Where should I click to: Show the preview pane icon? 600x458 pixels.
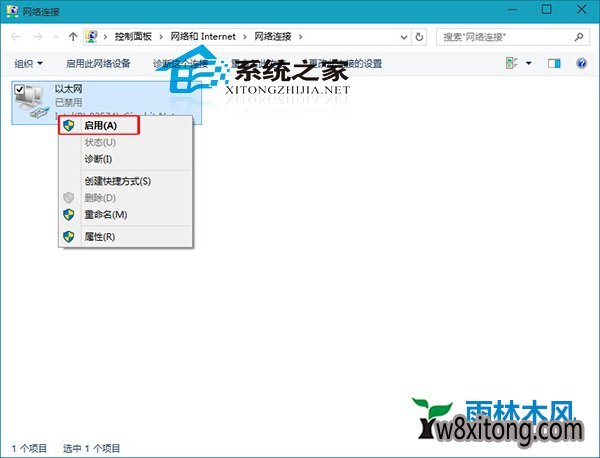point(554,63)
